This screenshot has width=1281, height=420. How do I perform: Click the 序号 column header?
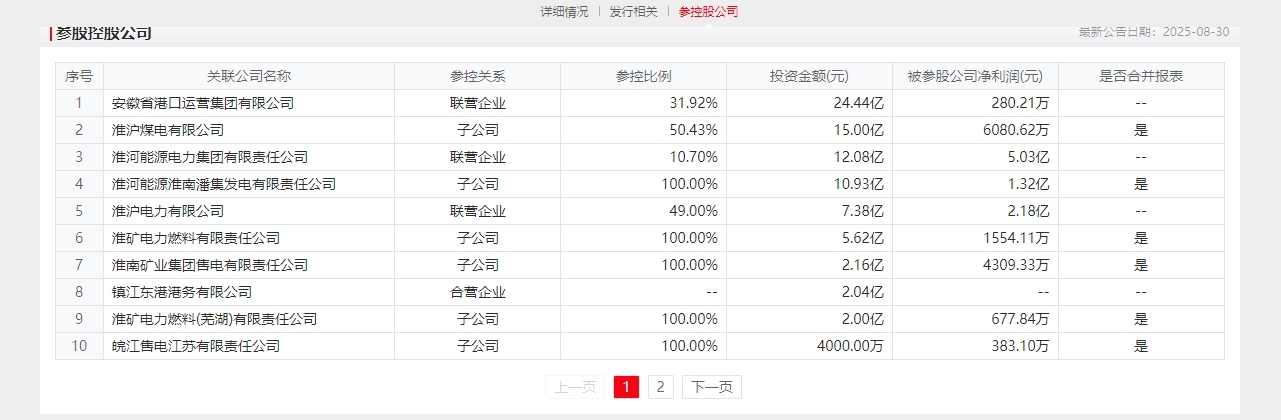[x=79, y=76]
